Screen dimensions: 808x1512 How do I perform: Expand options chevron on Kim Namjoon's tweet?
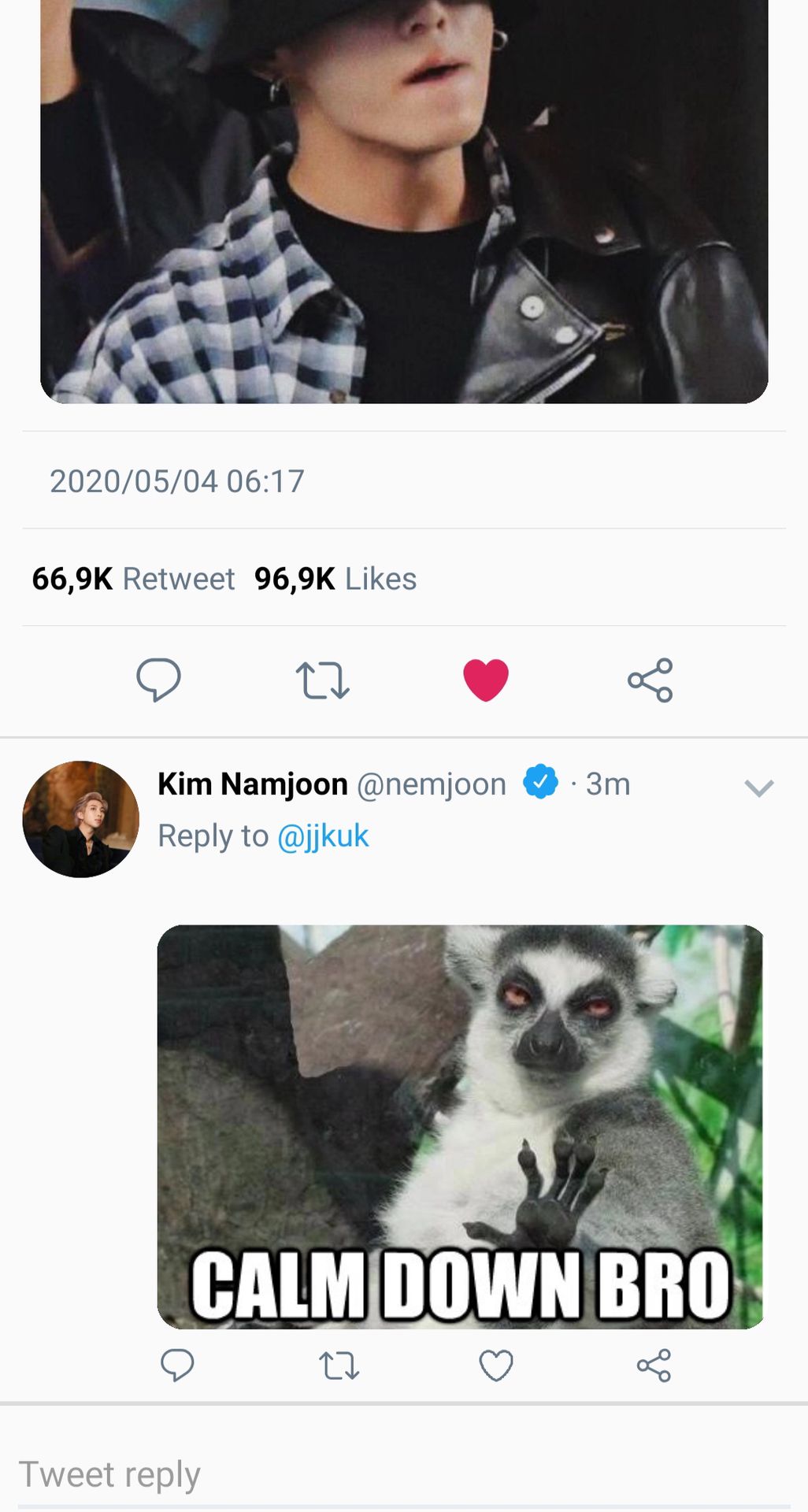pyautogui.click(x=759, y=787)
